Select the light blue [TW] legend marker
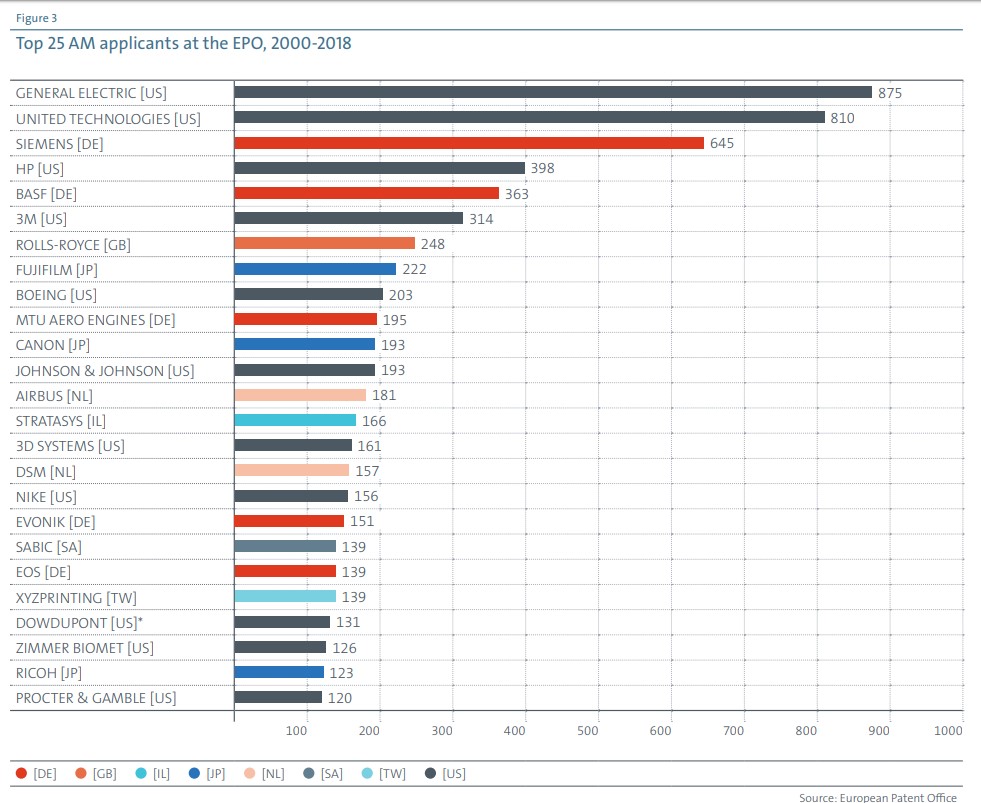 coord(367,774)
